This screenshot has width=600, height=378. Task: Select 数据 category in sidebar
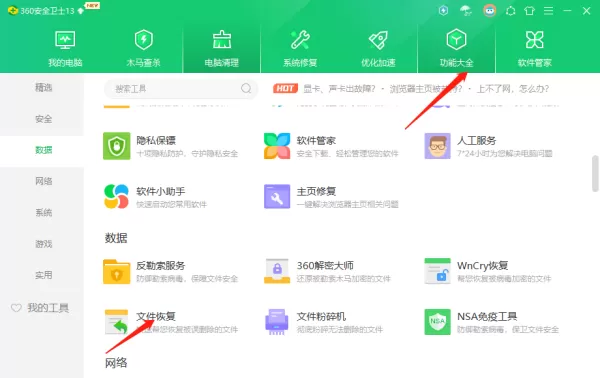[43, 150]
